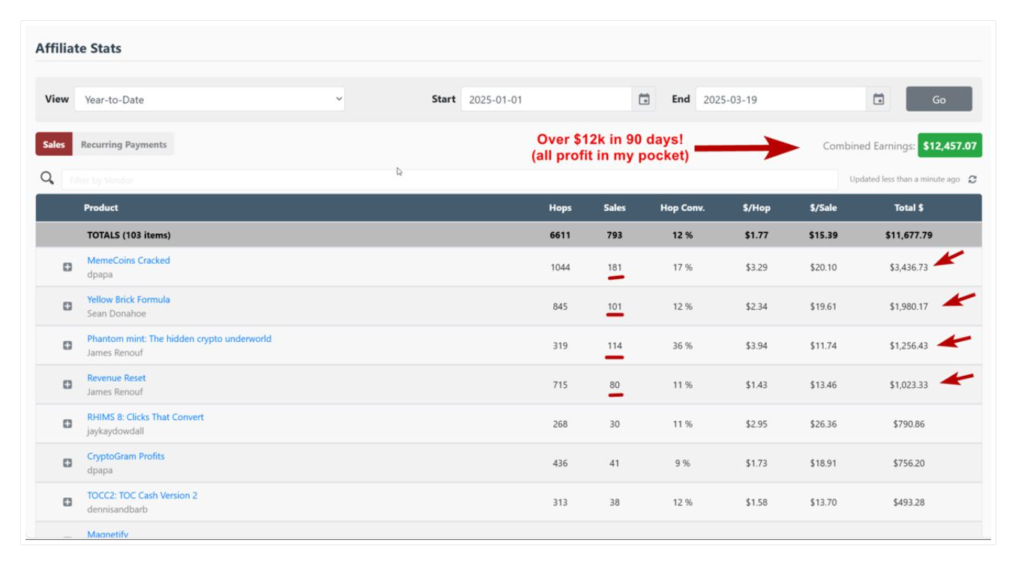Click the TOTALS (103 items) label

pyautogui.click(x=129, y=235)
